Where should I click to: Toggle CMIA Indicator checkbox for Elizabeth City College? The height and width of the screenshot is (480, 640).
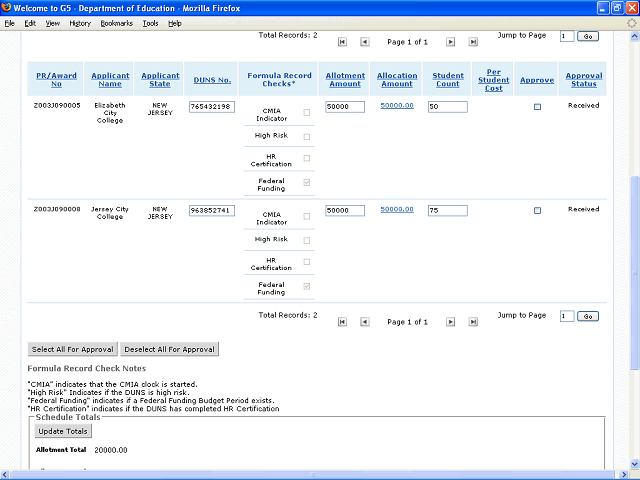point(306,113)
